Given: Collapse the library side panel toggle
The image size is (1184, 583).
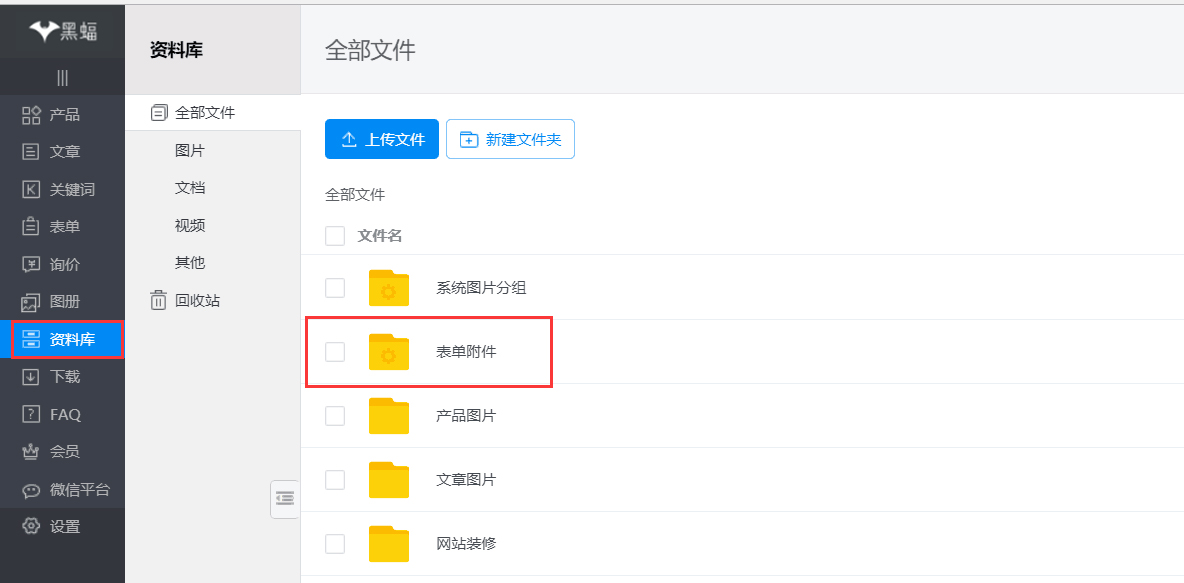Looking at the screenshot, I should [x=285, y=498].
